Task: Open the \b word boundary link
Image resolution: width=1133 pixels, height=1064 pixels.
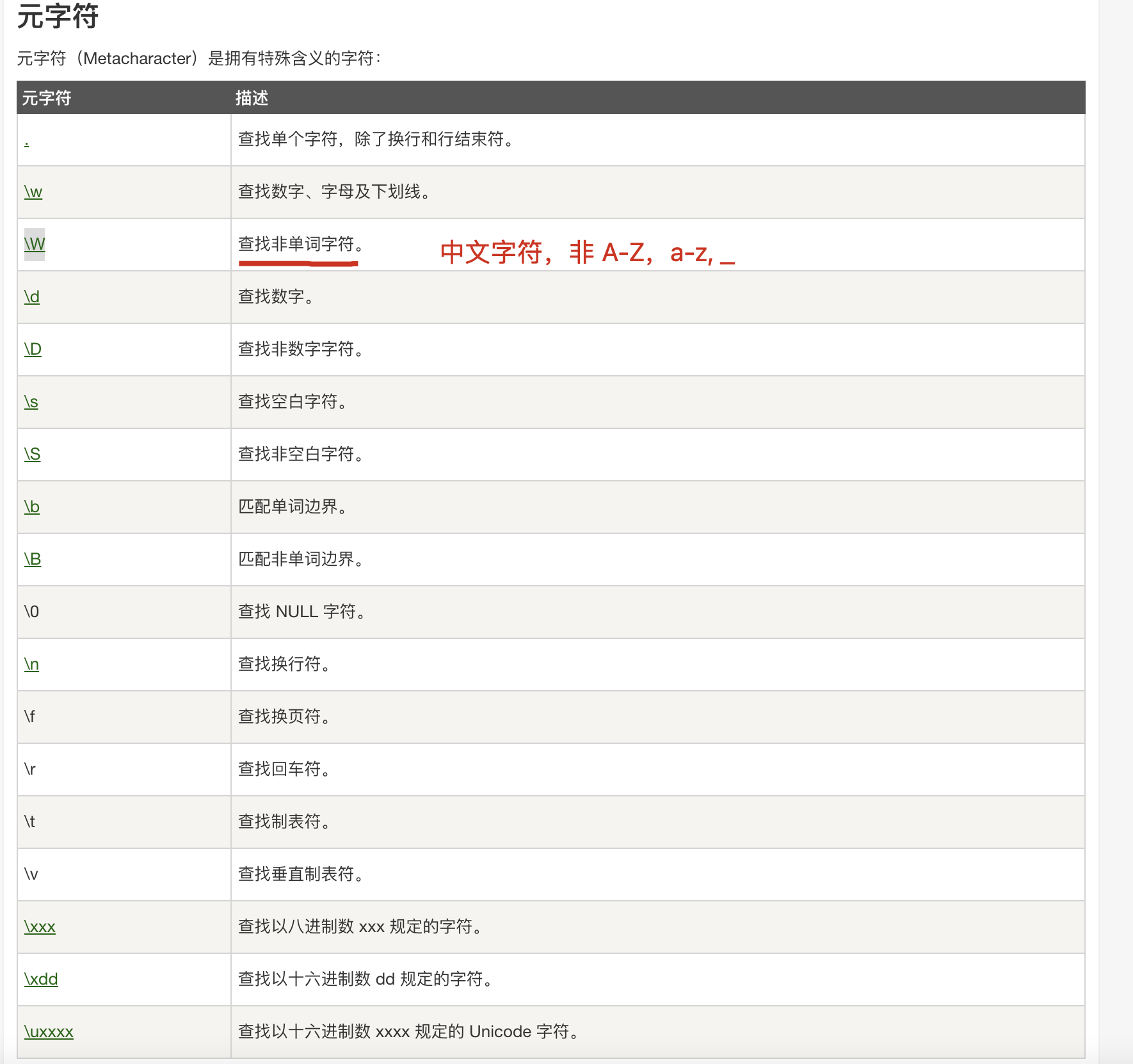Action: pyautogui.click(x=32, y=506)
